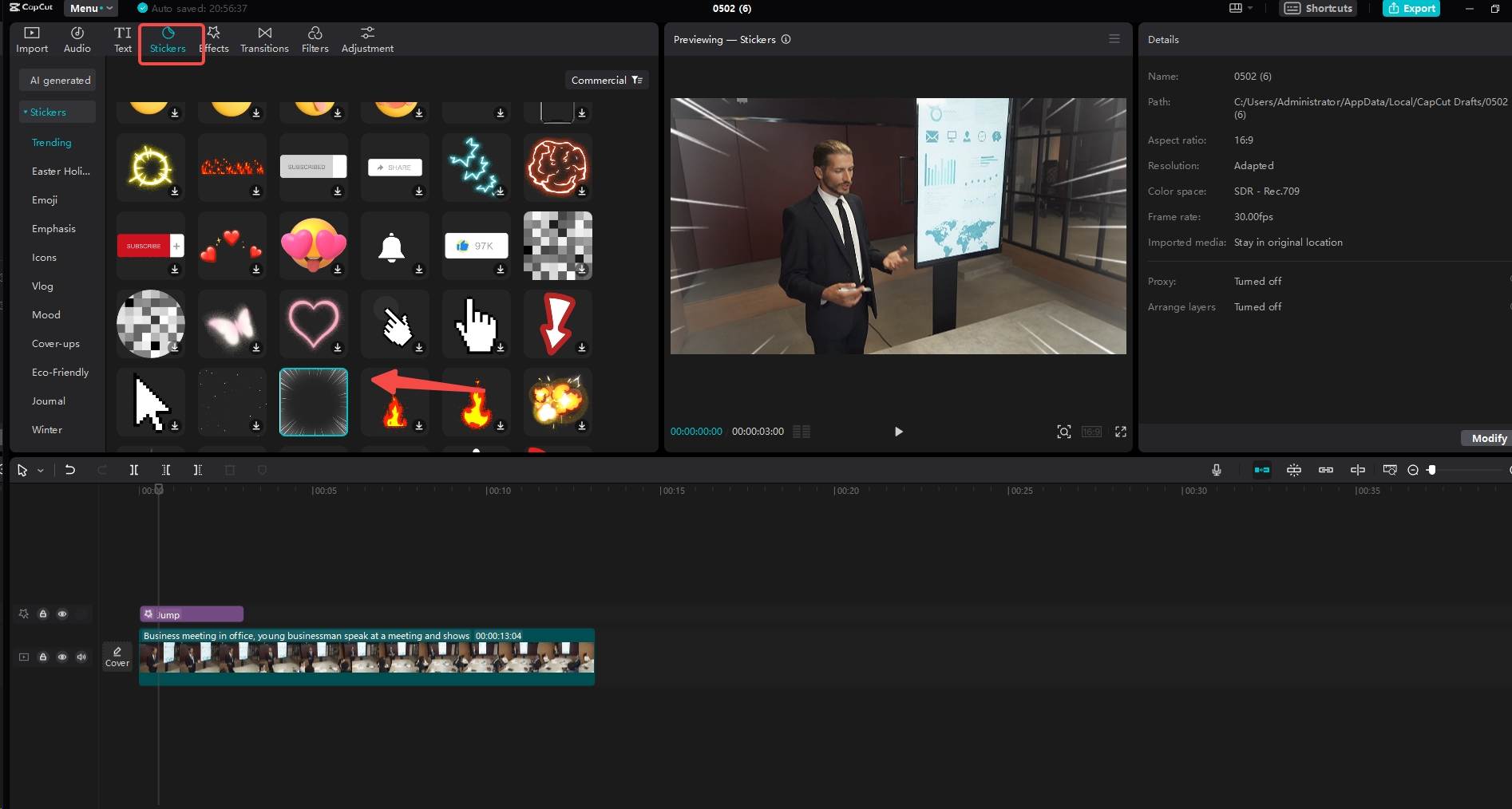The width and height of the screenshot is (1512, 809).
Task: Mute the main video track audio
Action: click(81, 657)
